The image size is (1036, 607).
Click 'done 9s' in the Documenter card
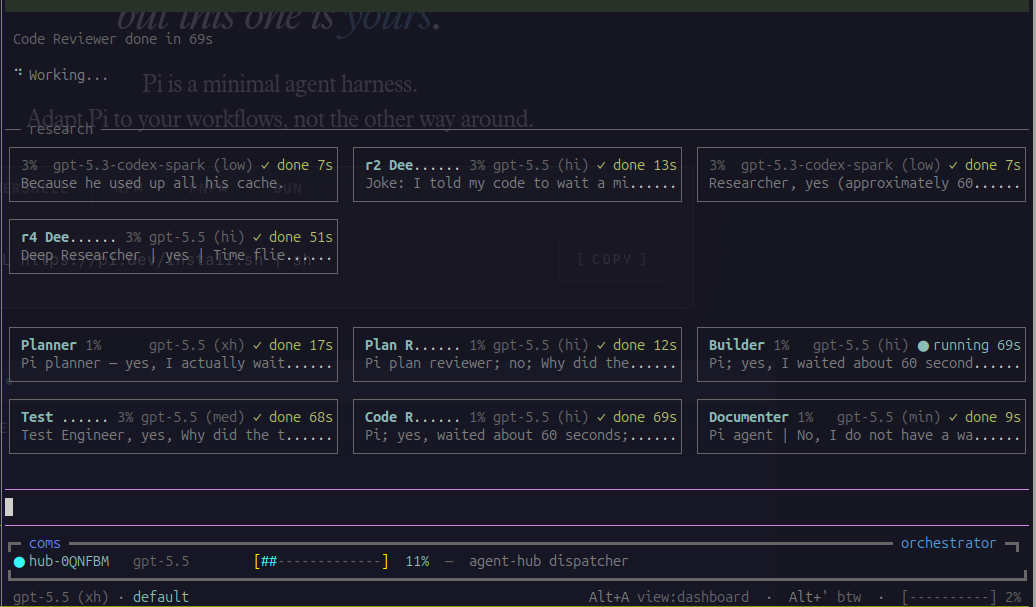[992, 417]
